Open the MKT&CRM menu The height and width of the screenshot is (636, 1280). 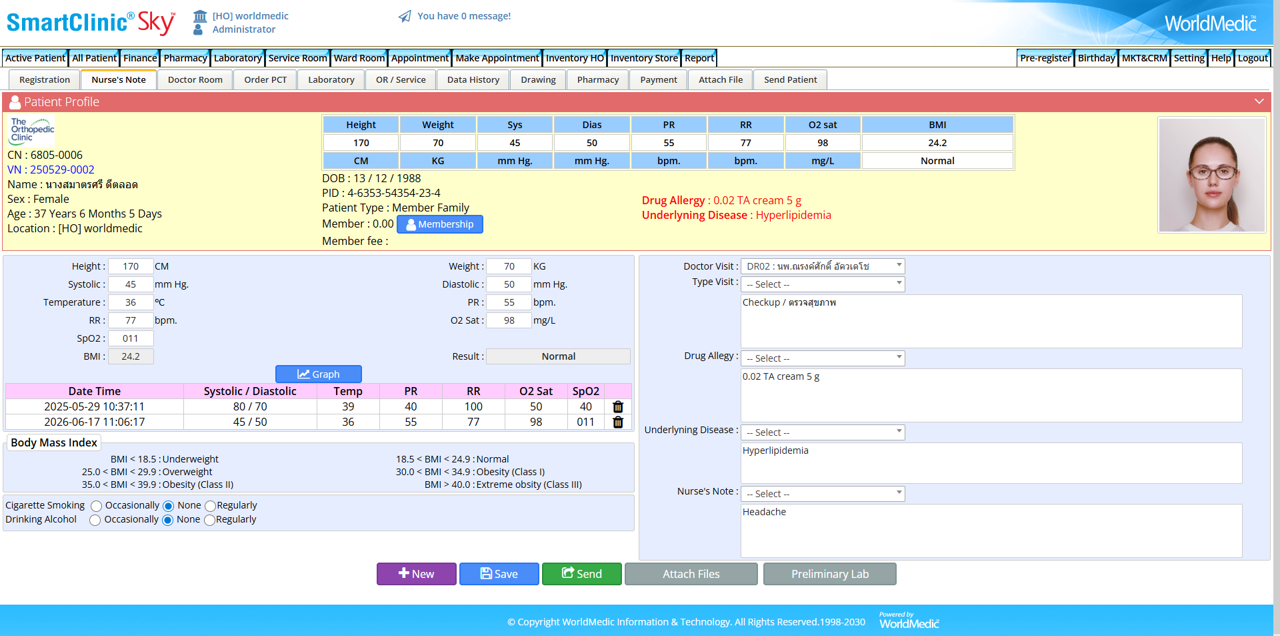[1144, 58]
